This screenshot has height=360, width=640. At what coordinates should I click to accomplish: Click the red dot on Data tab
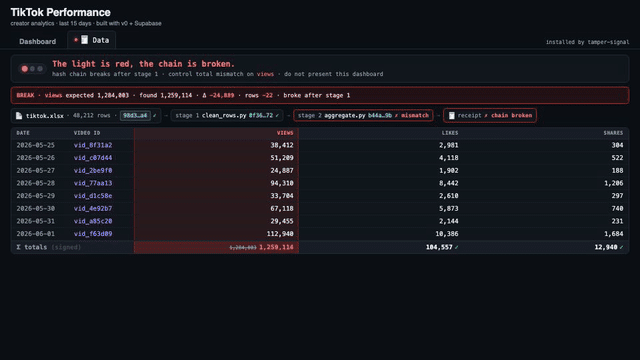76,40
